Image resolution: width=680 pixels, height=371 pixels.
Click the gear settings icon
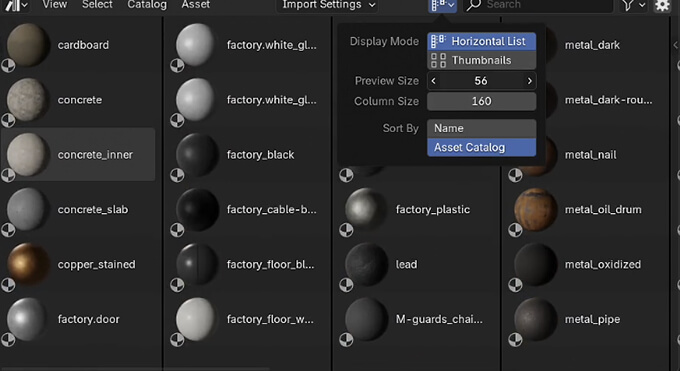[x=662, y=6]
